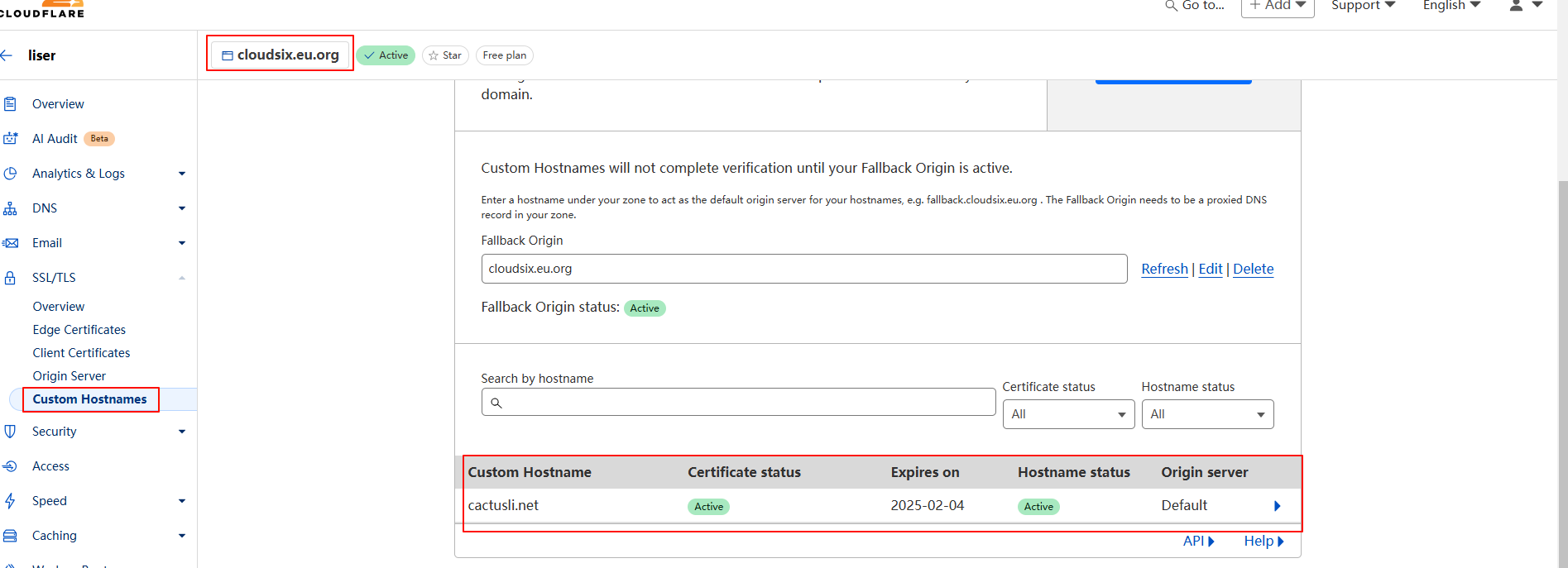This screenshot has width=1568, height=568.
Task: Click the back arrow next to liser
Action: pos(7,55)
